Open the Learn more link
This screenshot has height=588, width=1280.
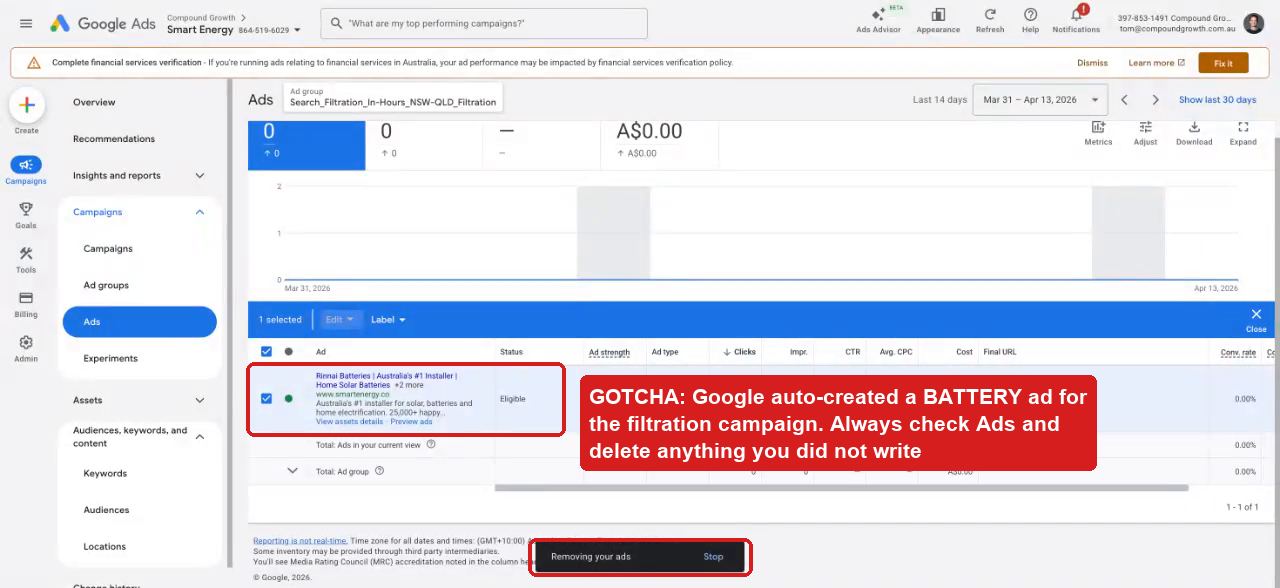[x=1156, y=63]
